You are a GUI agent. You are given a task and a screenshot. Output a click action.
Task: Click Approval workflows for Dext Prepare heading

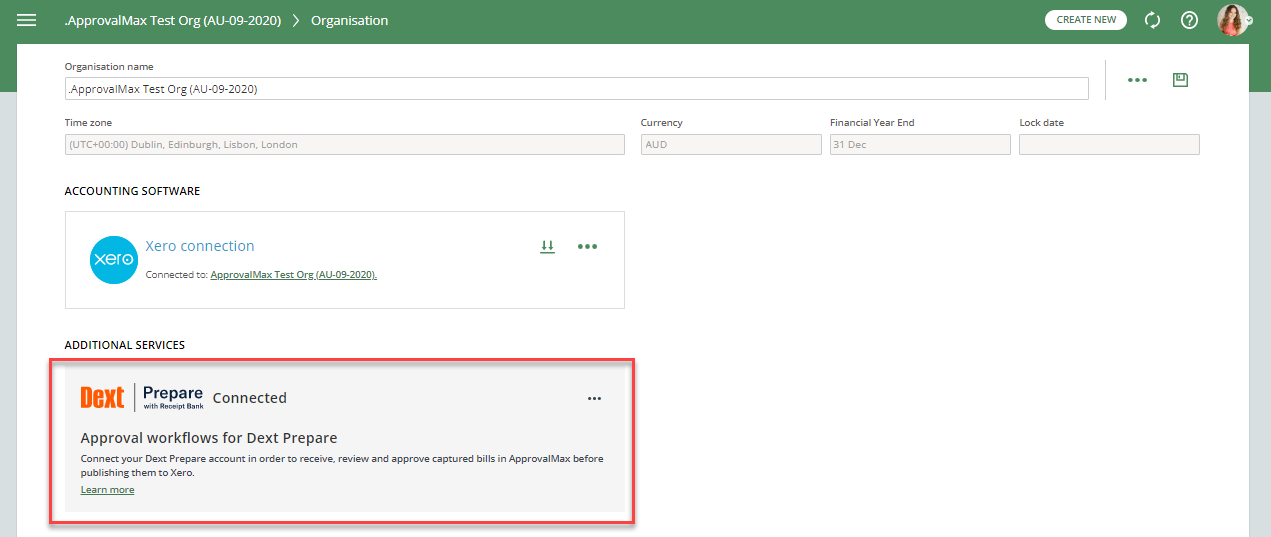[x=209, y=438]
